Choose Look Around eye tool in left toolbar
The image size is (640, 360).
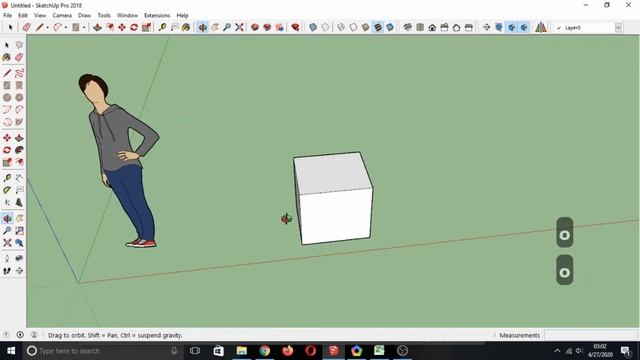[19, 259]
